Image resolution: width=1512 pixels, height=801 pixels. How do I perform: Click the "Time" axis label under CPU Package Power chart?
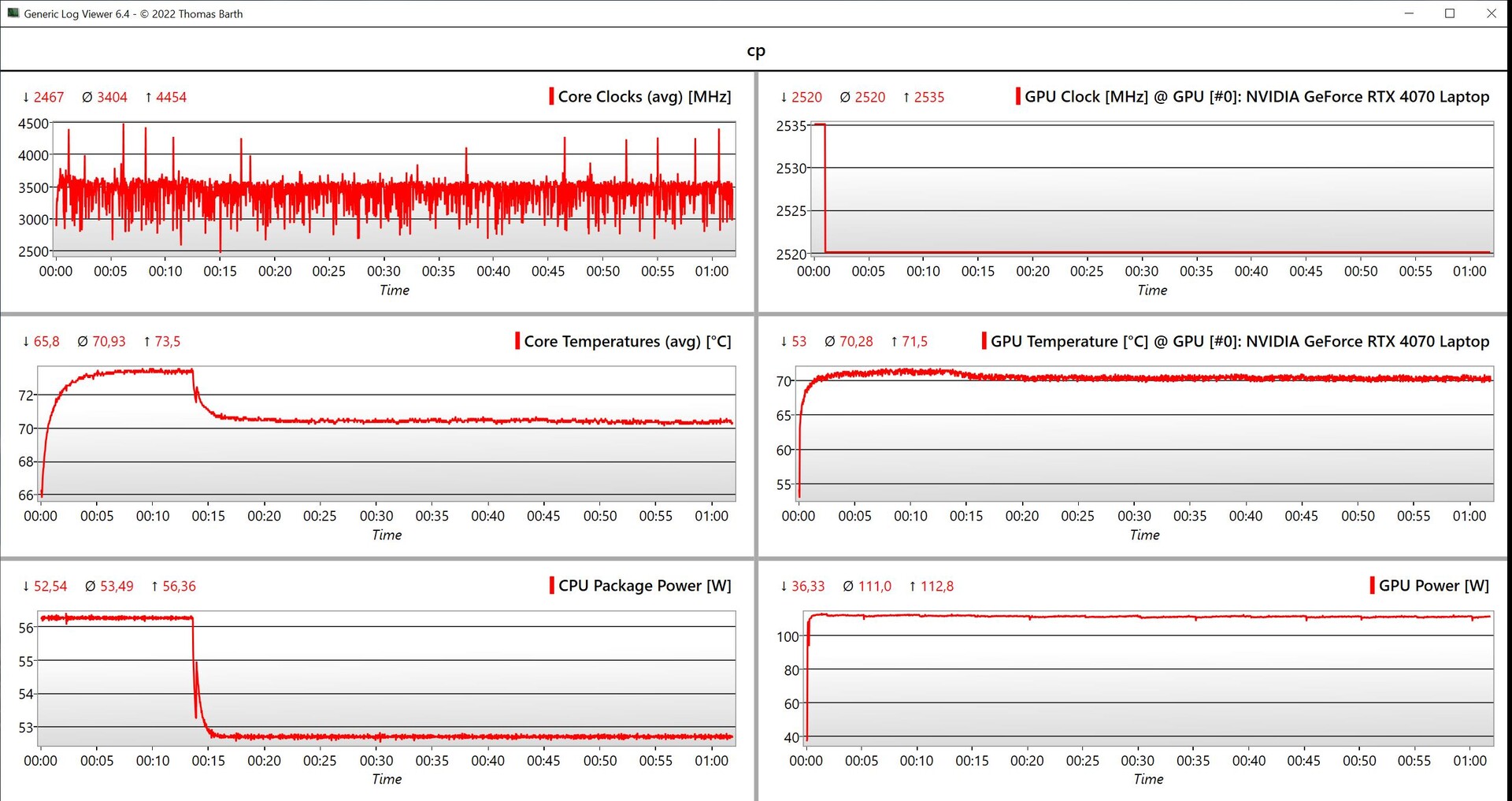pos(387,780)
